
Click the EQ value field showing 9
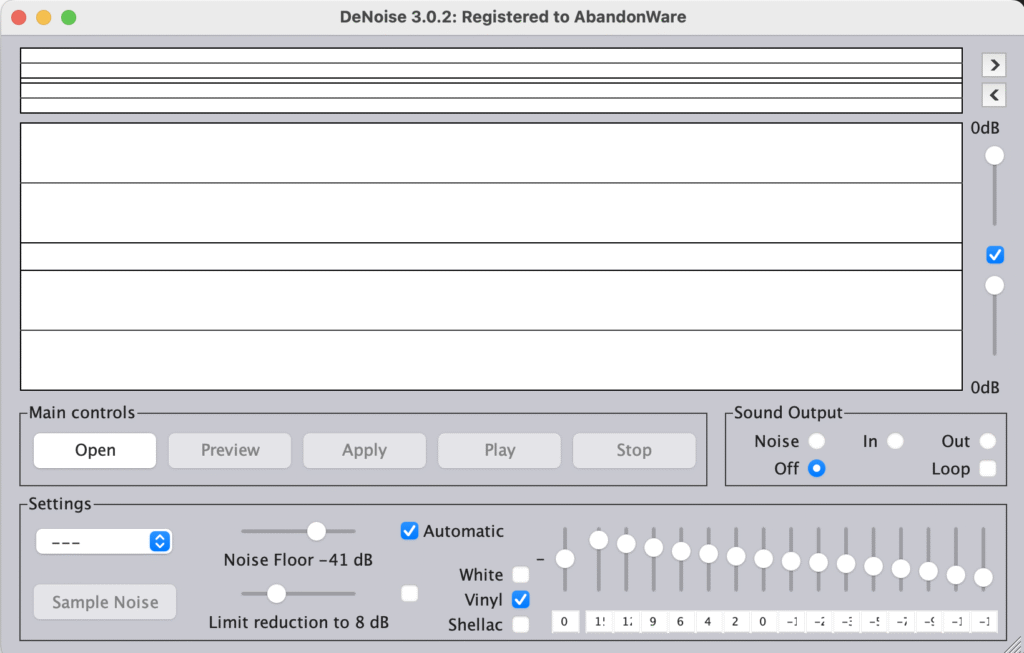tap(654, 622)
